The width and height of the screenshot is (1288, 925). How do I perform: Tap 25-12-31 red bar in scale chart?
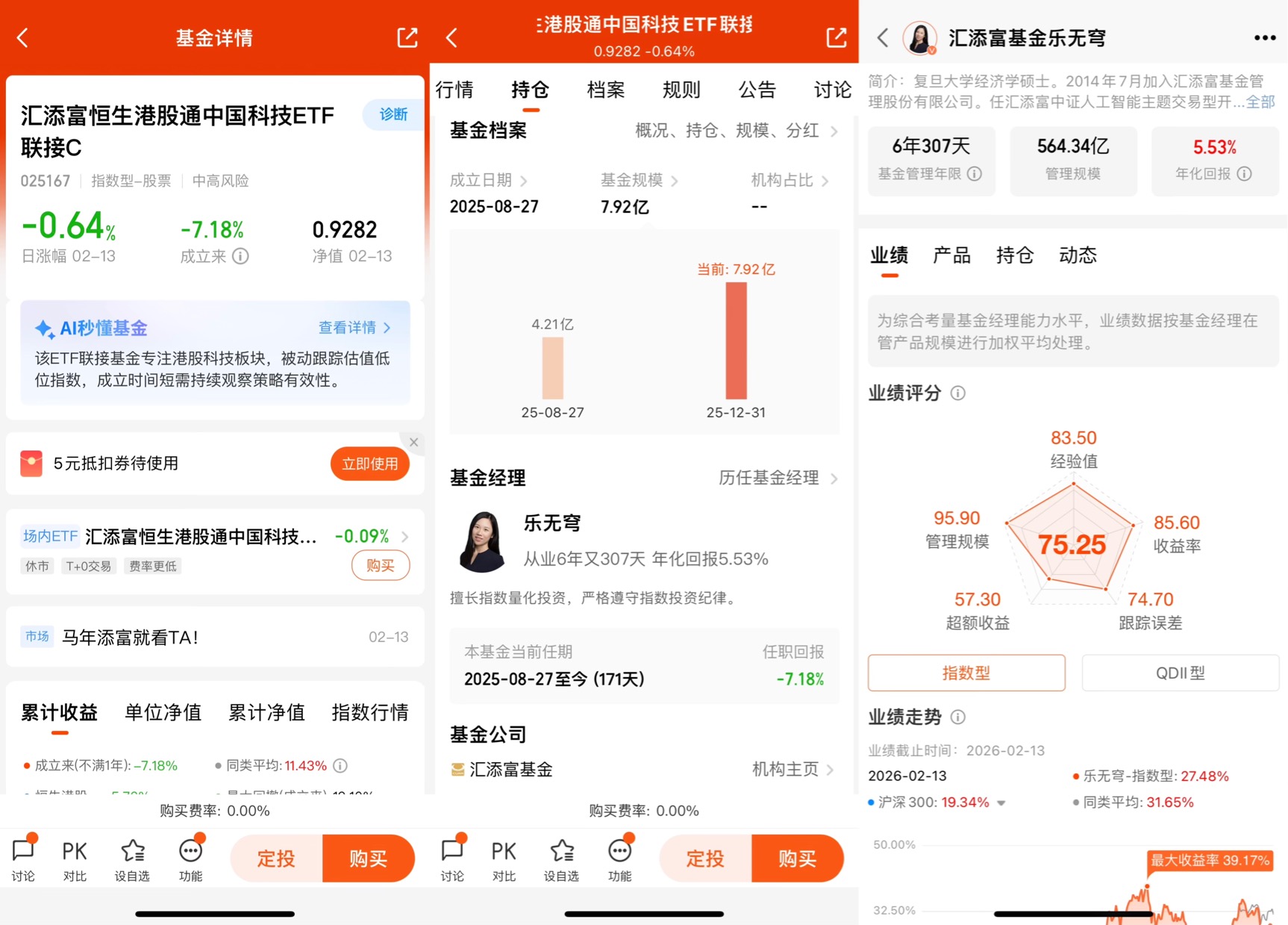point(736,340)
